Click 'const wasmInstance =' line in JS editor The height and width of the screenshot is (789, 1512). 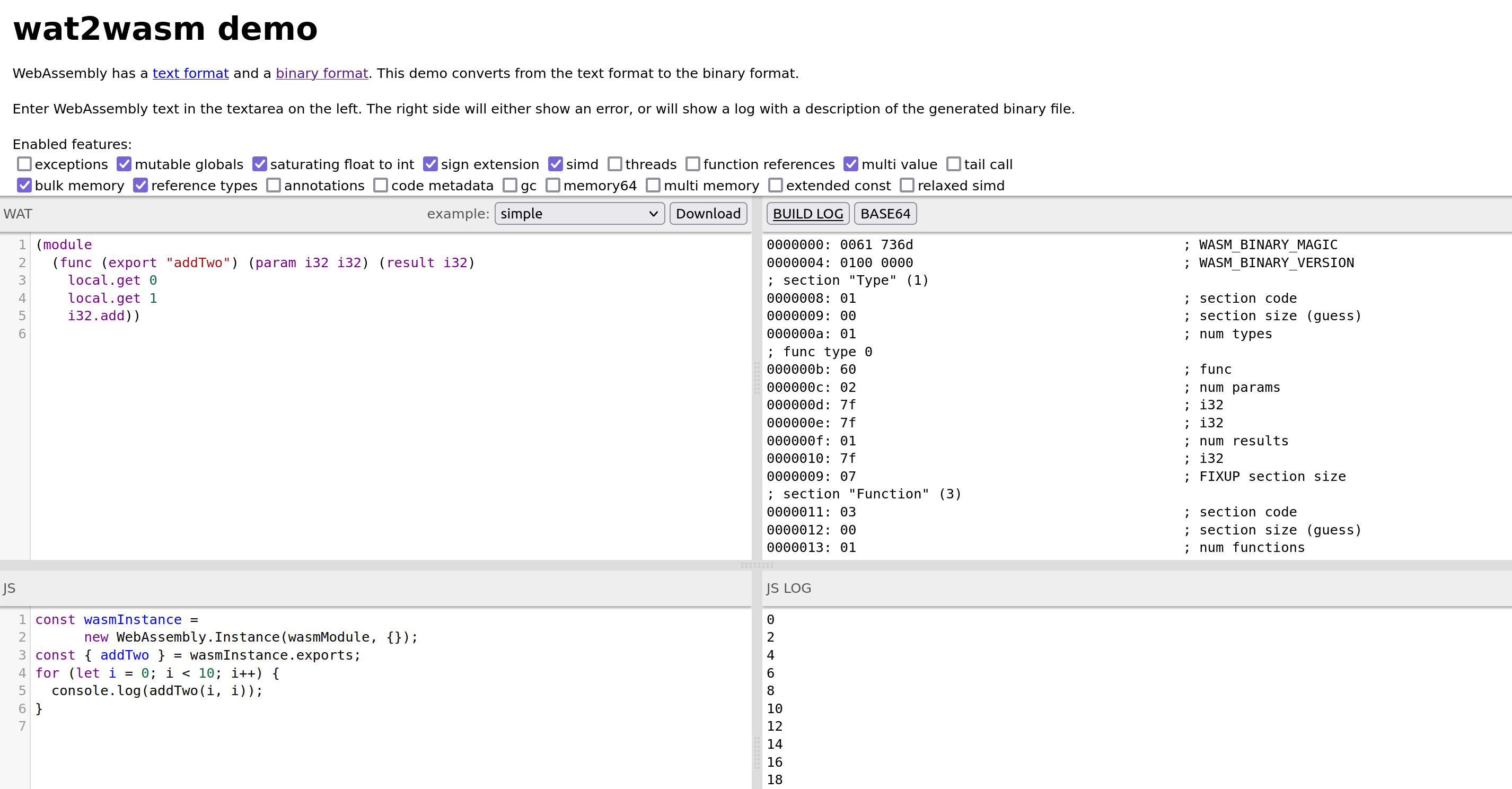117,620
